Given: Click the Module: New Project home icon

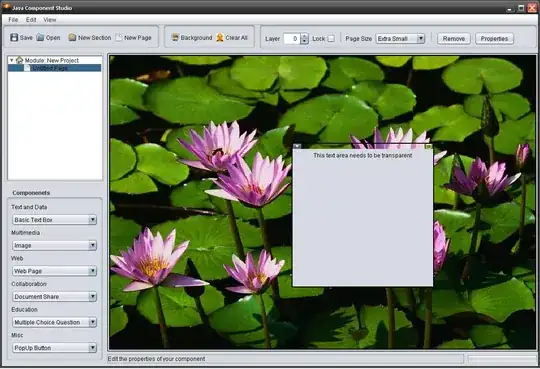Looking at the screenshot, I should click(20, 60).
